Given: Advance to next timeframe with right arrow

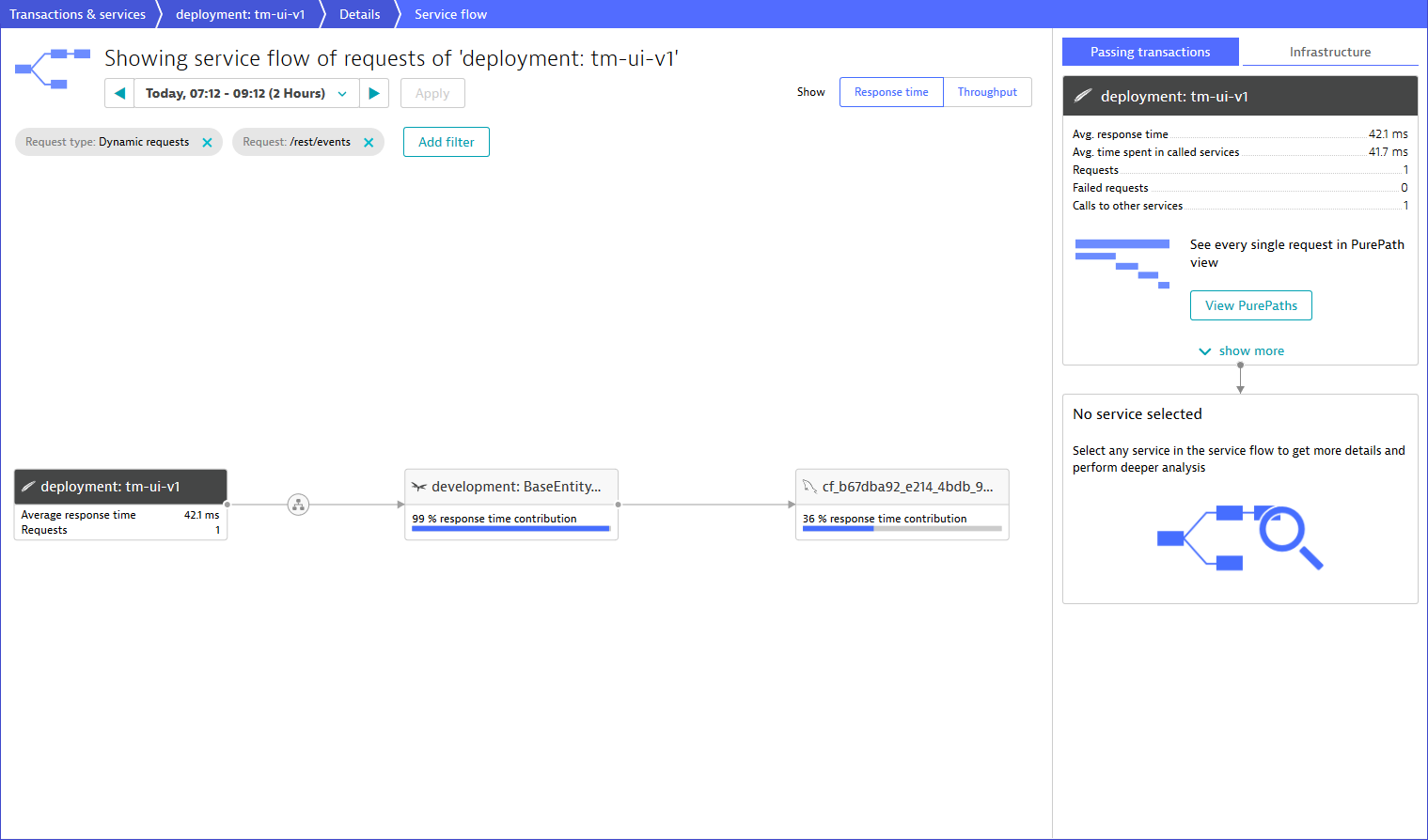Looking at the screenshot, I should click(x=374, y=93).
